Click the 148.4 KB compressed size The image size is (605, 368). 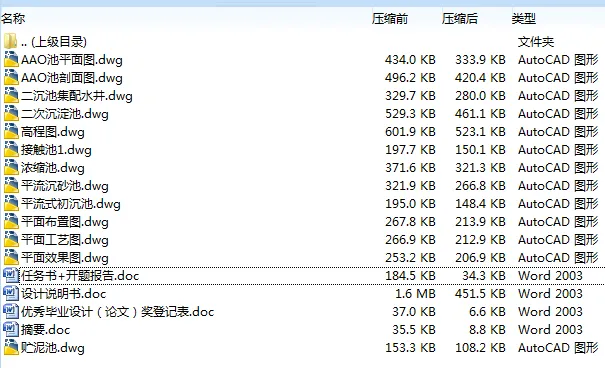tap(480, 204)
